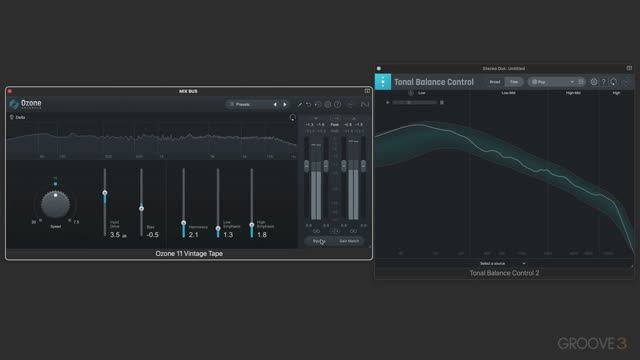Click the Input Drive value 3.5
The width and height of the screenshot is (640, 360).
(x=115, y=235)
